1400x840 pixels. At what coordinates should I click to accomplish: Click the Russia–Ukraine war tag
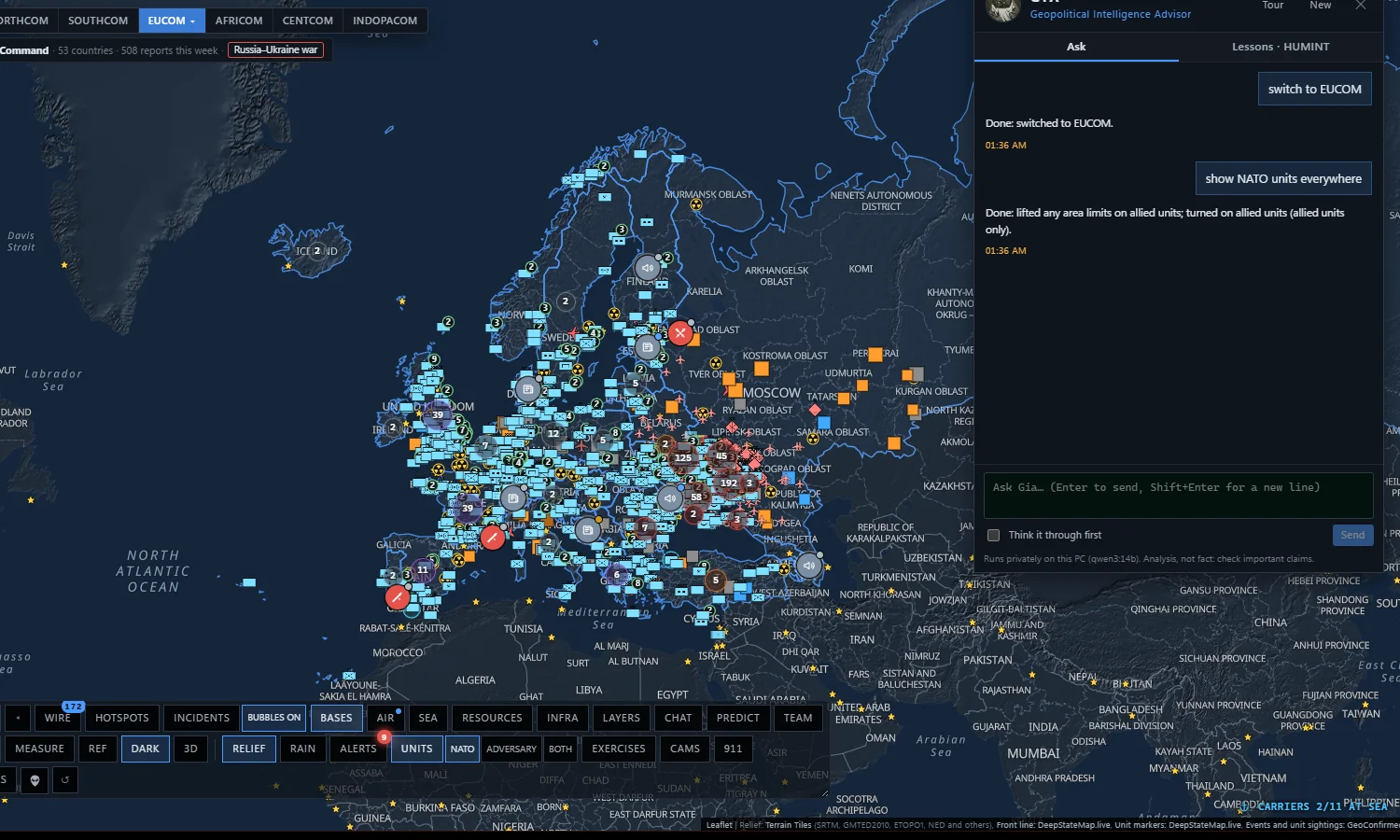point(275,50)
